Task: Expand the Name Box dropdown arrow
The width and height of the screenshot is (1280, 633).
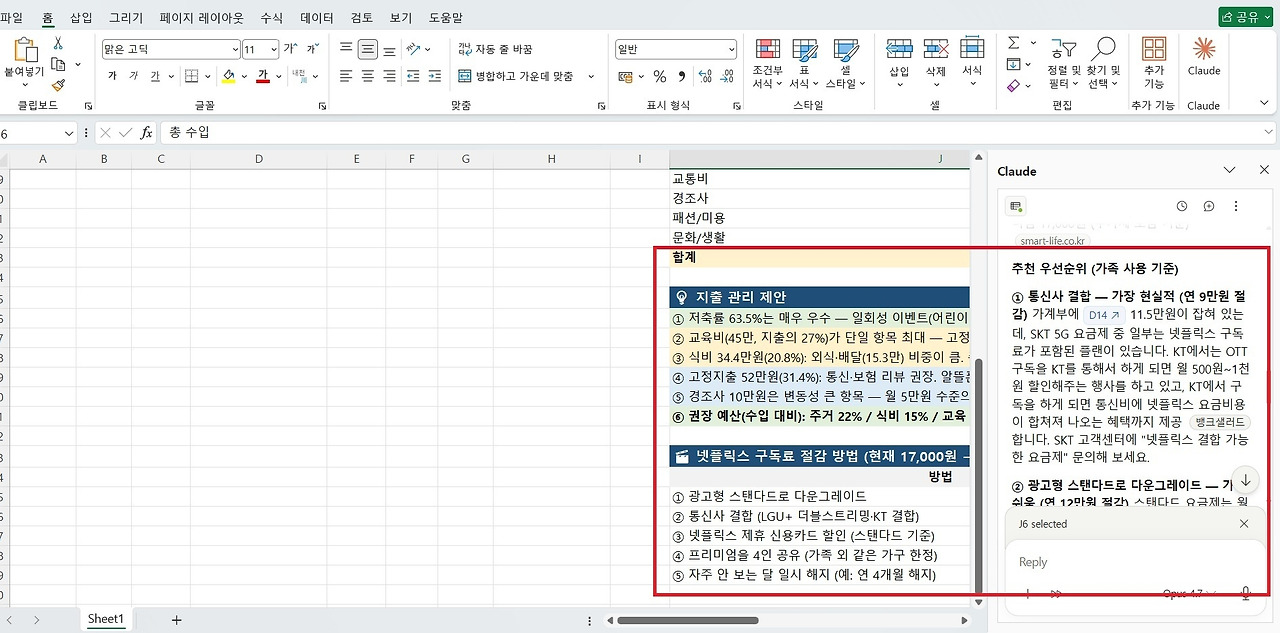Action: click(69, 133)
